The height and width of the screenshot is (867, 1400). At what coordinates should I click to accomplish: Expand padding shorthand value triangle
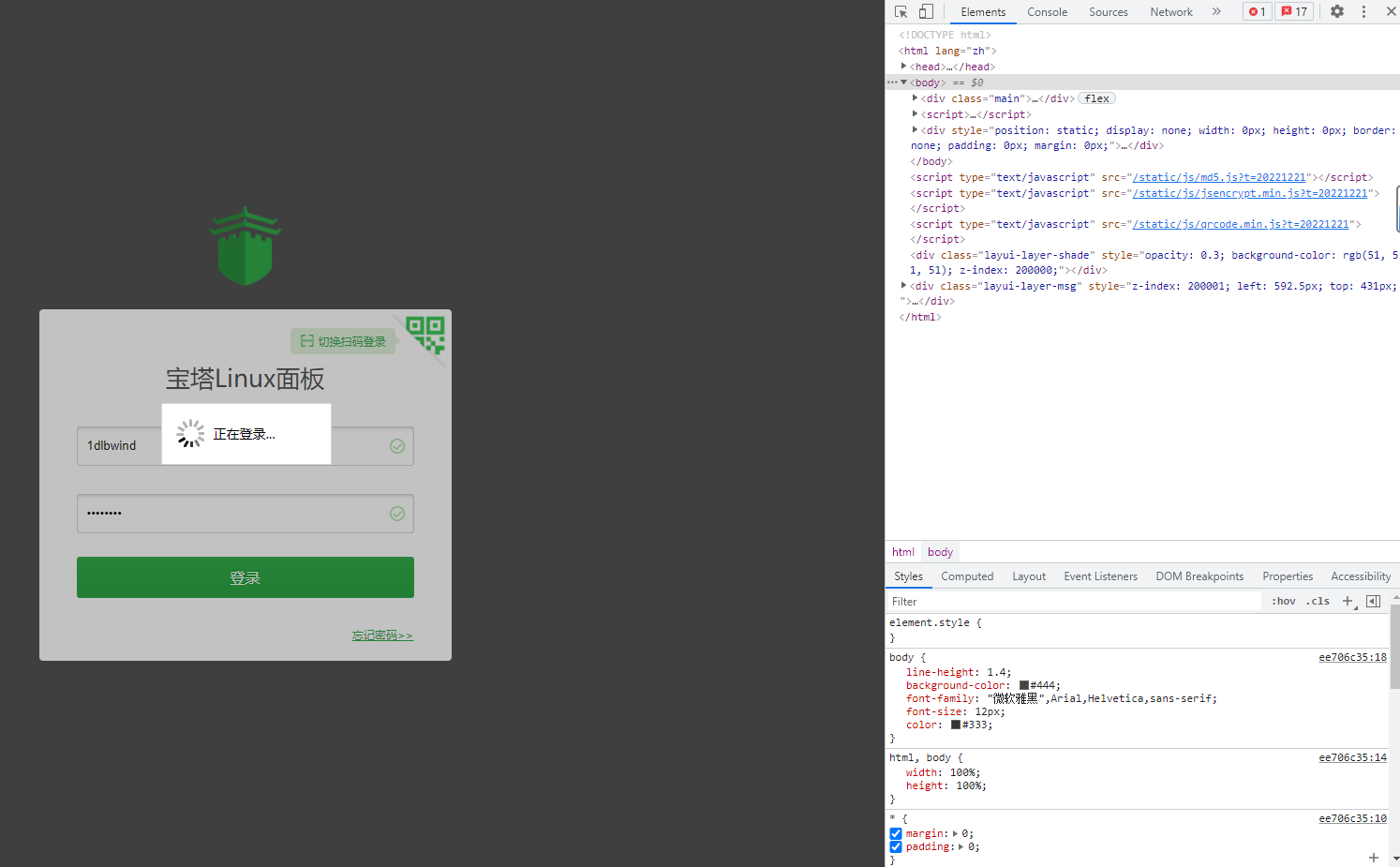961,846
